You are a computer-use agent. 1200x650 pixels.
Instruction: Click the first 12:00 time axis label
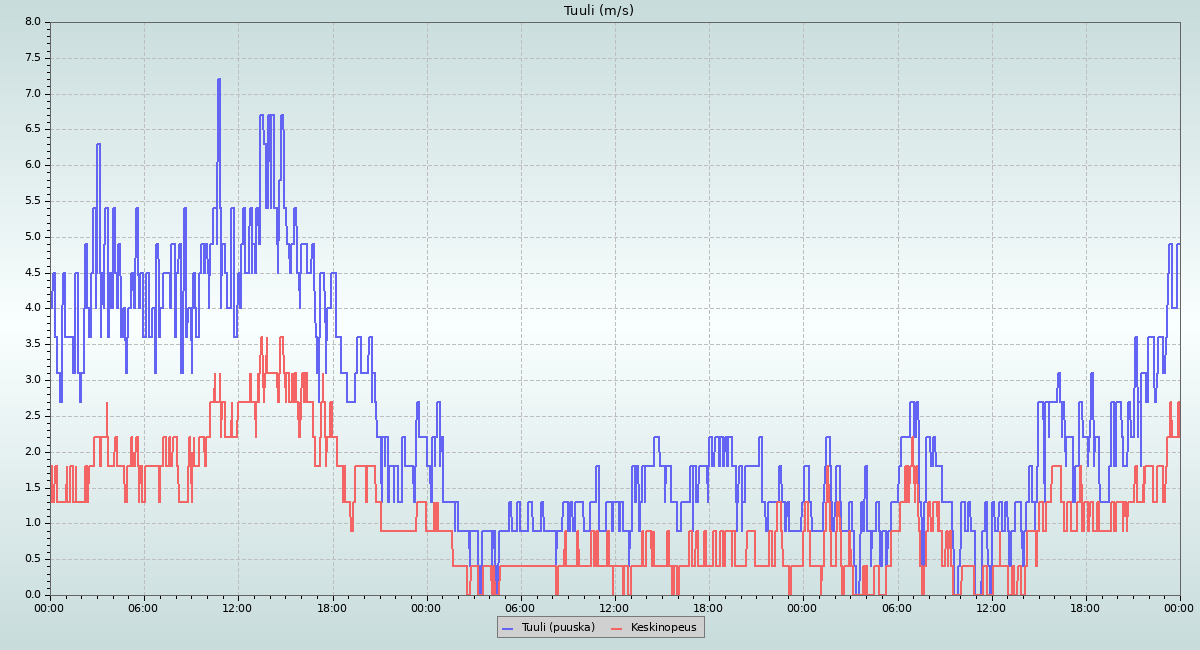point(238,607)
